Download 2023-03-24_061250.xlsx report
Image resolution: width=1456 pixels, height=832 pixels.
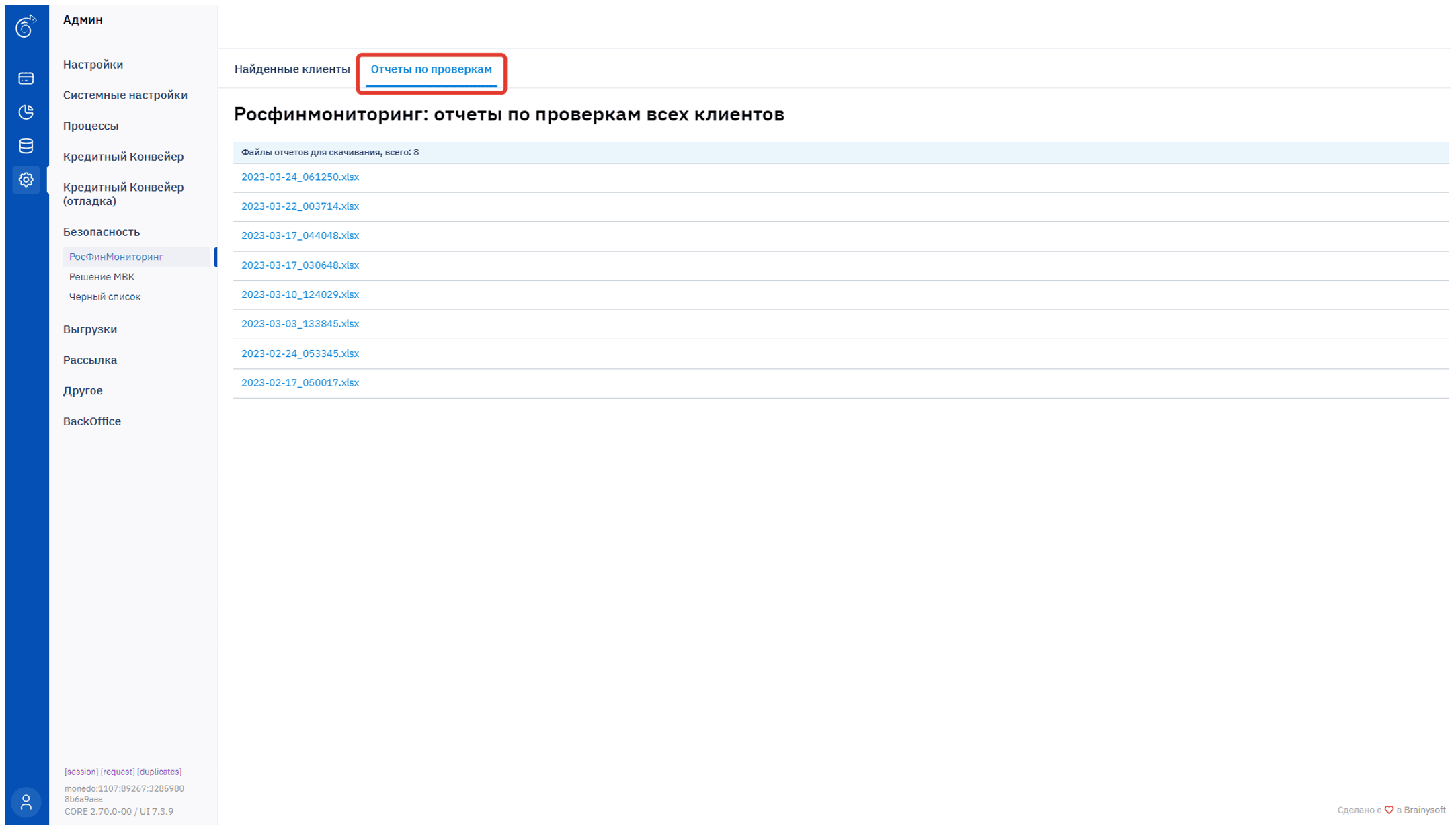tap(300, 177)
